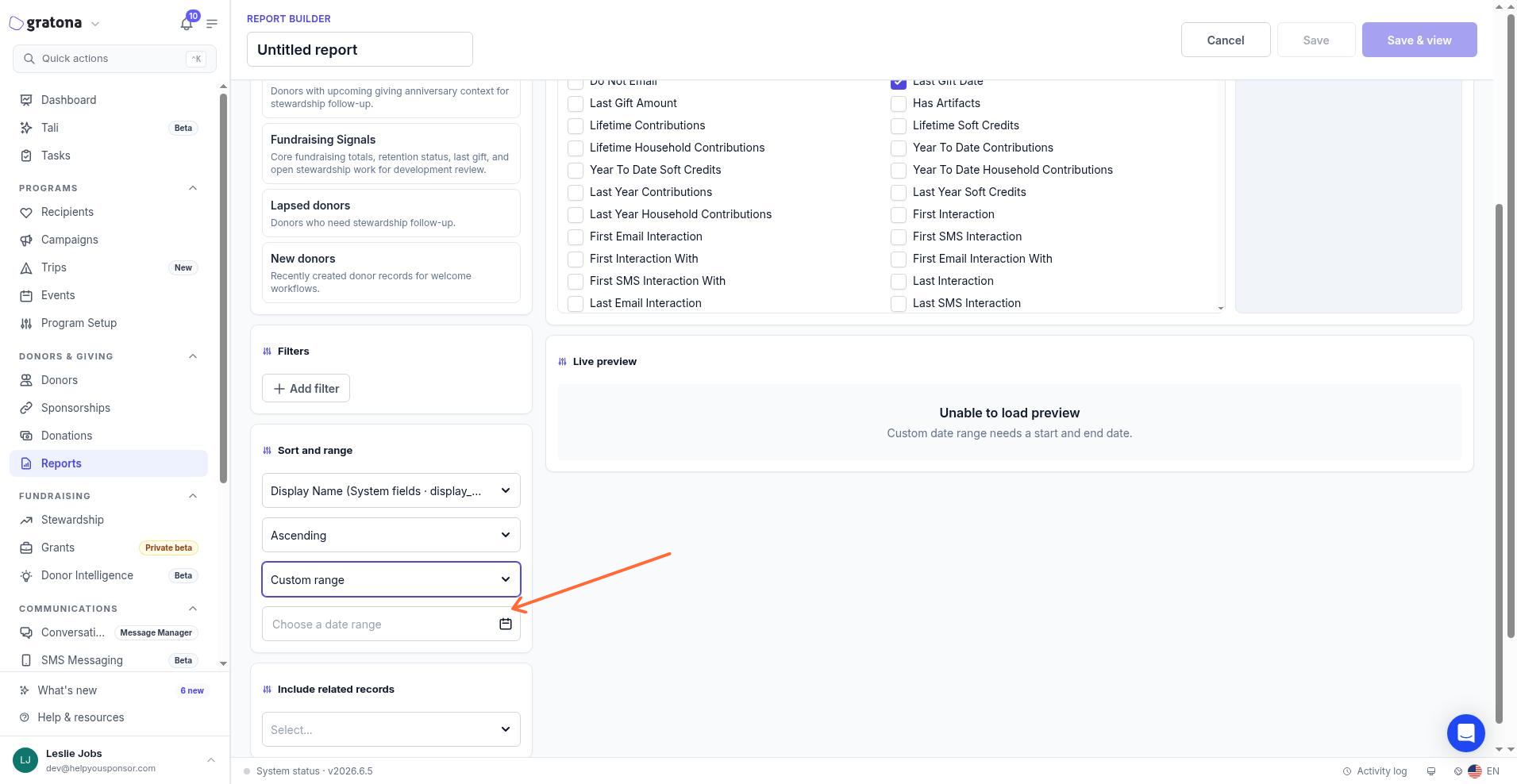Check Lifetime Contributions field
Image resolution: width=1517 pixels, height=784 pixels.
click(576, 125)
